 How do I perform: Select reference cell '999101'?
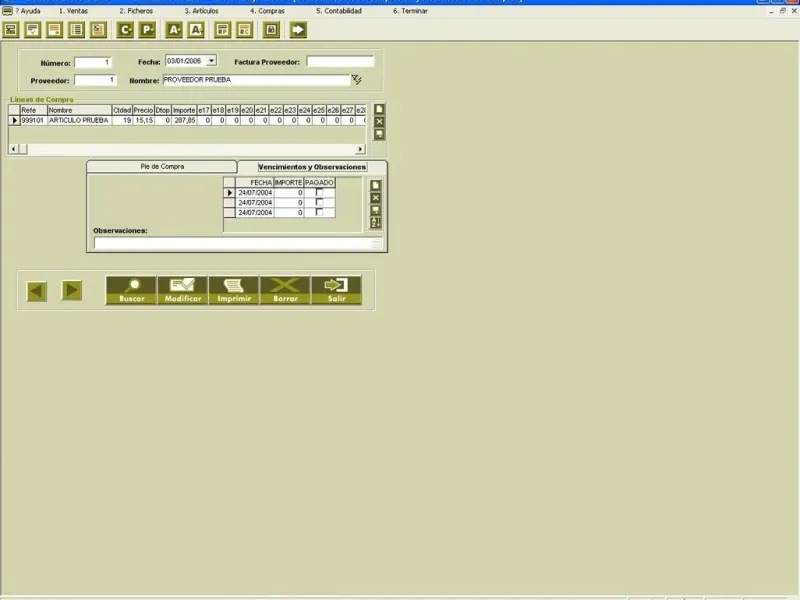point(33,120)
